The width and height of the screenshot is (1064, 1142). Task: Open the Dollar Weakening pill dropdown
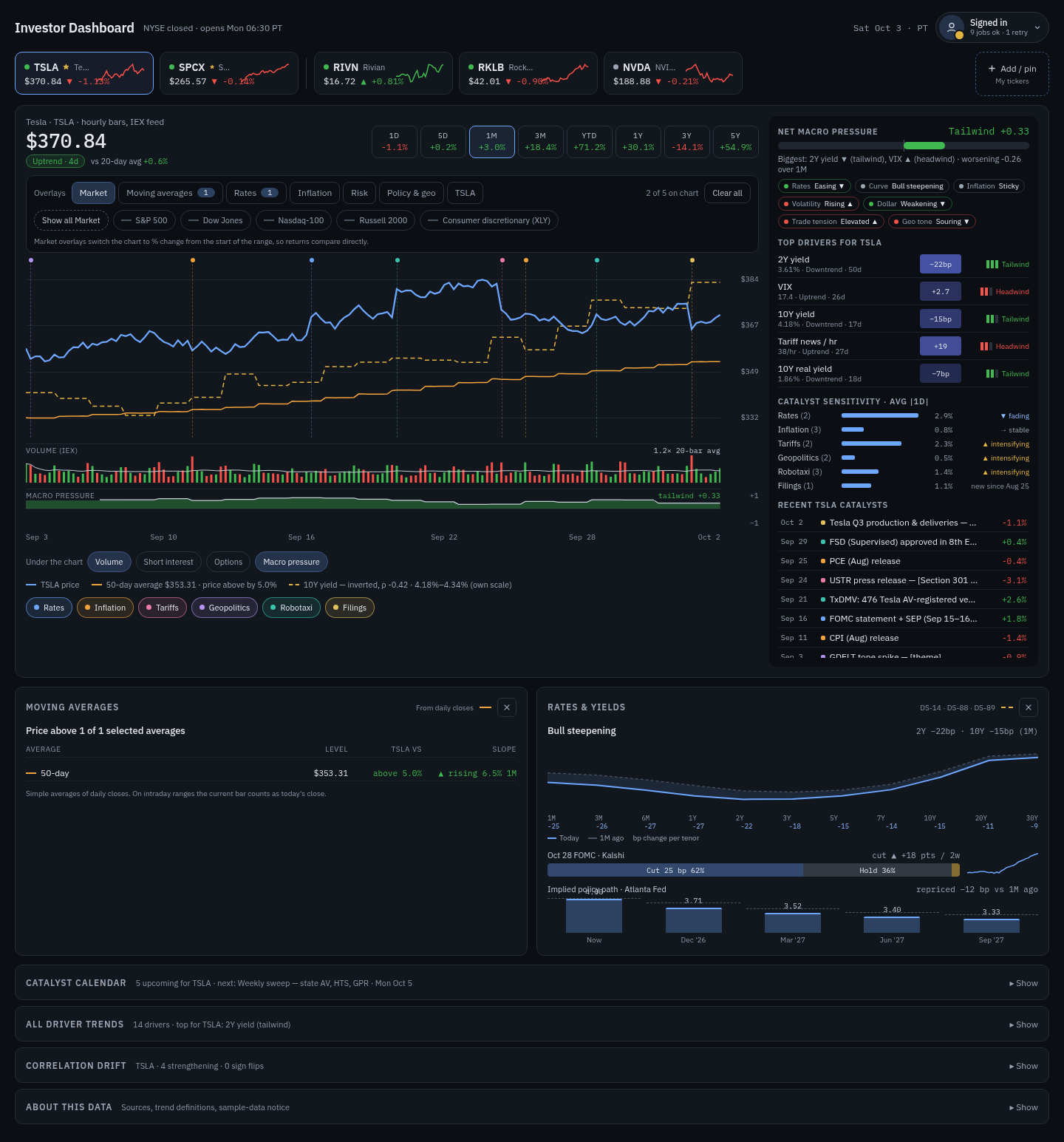[907, 204]
